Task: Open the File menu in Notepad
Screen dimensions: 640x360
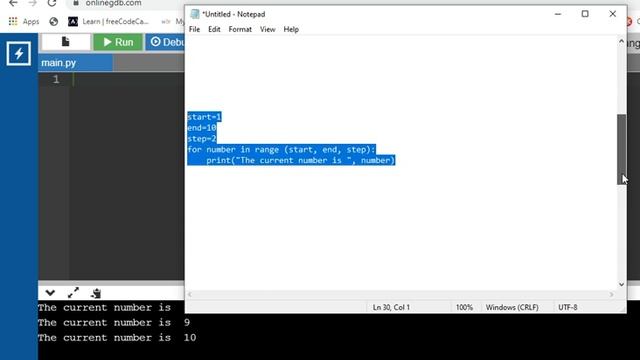Action: pyautogui.click(x=194, y=29)
